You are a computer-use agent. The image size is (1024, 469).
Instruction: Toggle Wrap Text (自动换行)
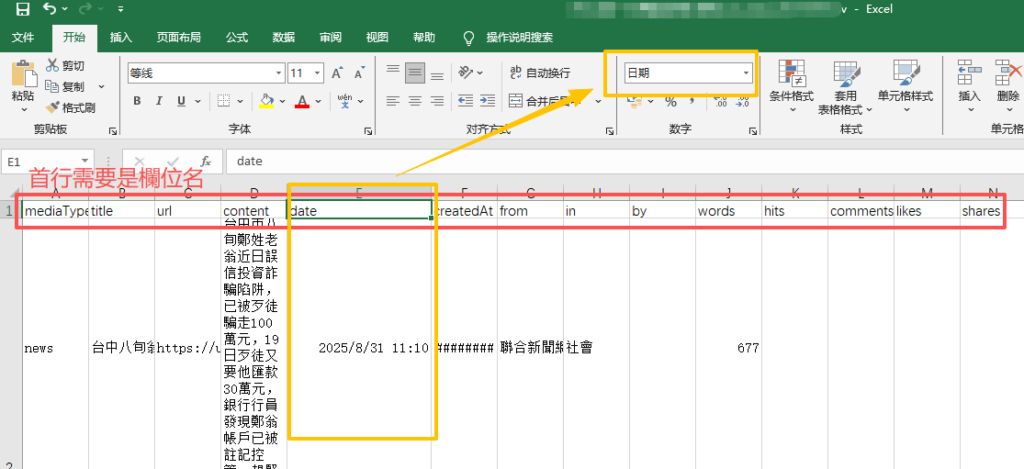[x=540, y=73]
